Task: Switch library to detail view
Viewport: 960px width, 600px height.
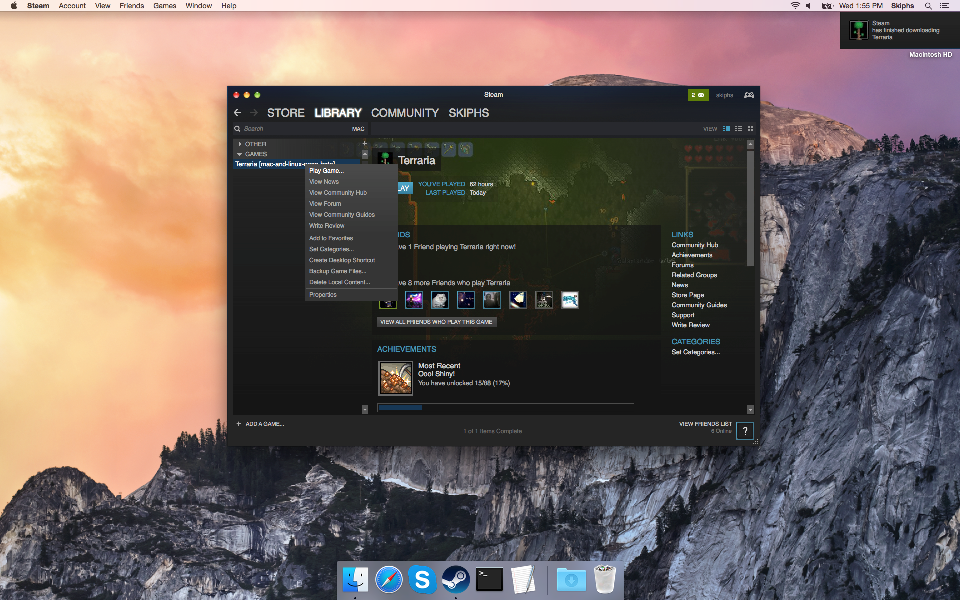Action: pyautogui.click(x=727, y=129)
